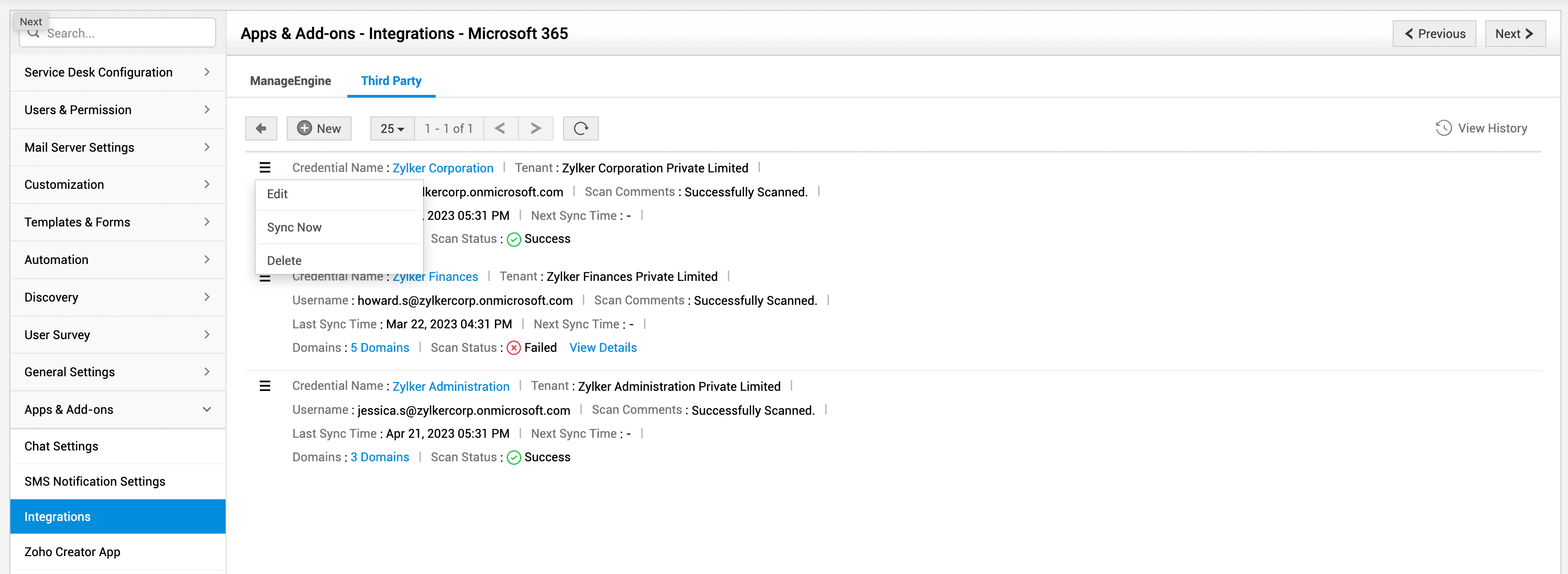Open hamburger menu for Zylker Corporation
1568x574 pixels.
coord(265,168)
